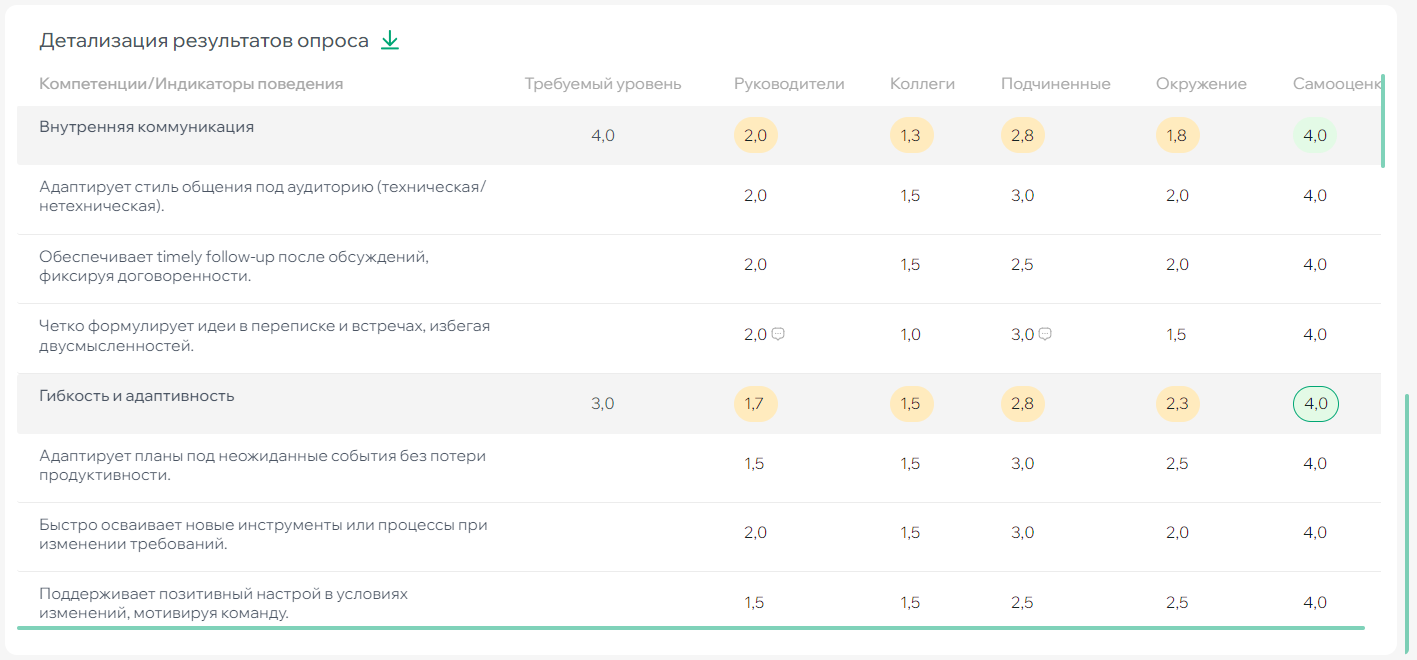1417x660 pixels.
Task: Click the 1,8 Окружение badge
Action: (1177, 134)
